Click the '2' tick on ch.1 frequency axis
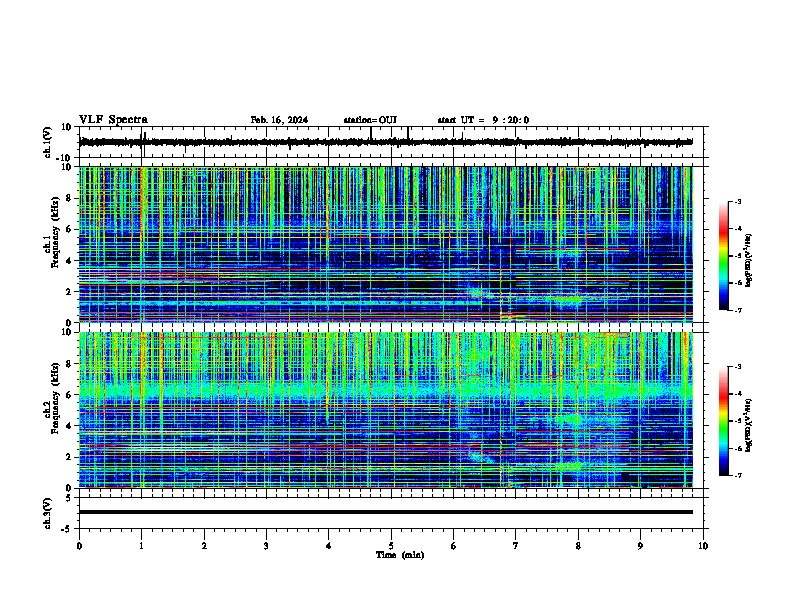792x612 pixels. (70, 291)
